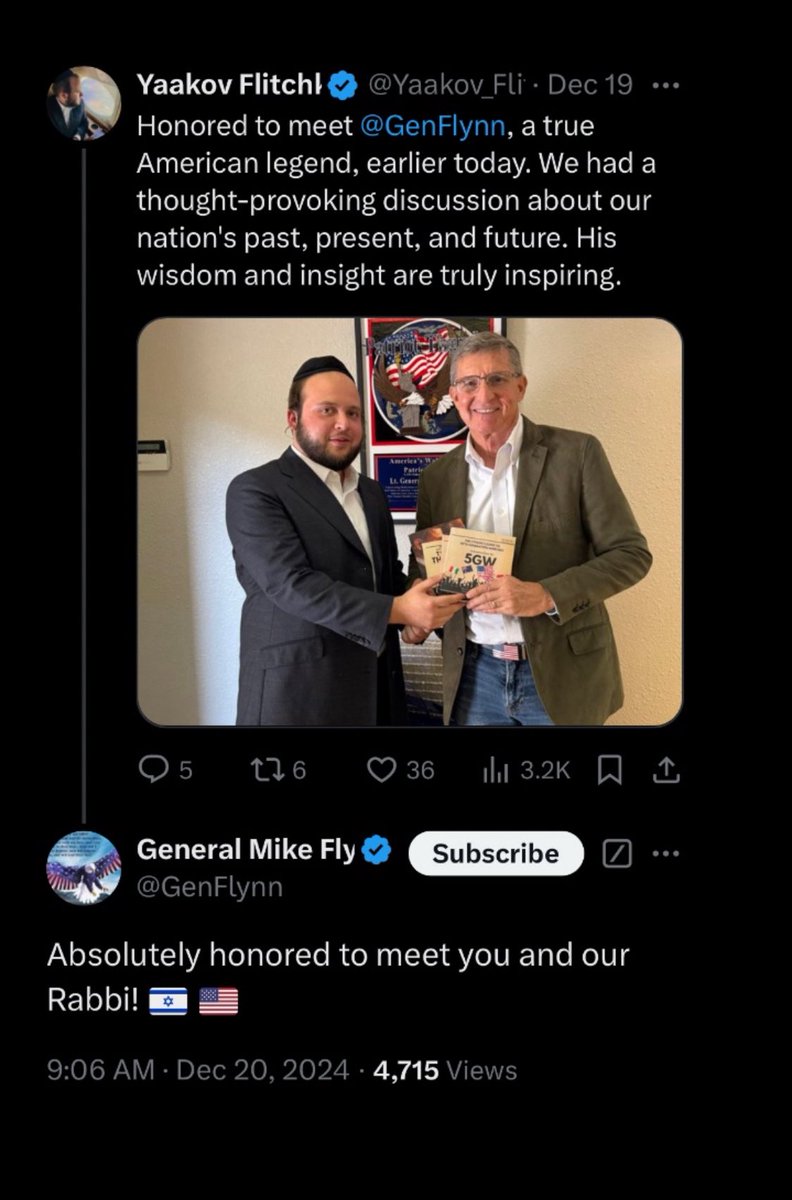792x1200 pixels.
Task: Open more options on Yaakov's tweet
Action: (x=665, y=86)
